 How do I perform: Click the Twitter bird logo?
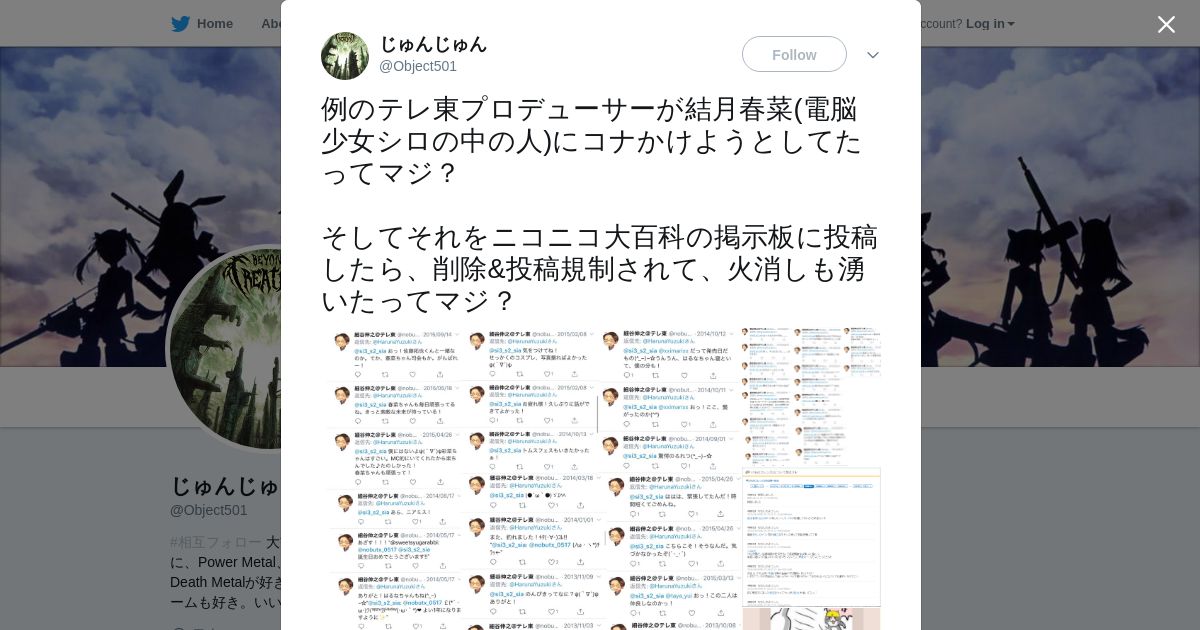[180, 24]
